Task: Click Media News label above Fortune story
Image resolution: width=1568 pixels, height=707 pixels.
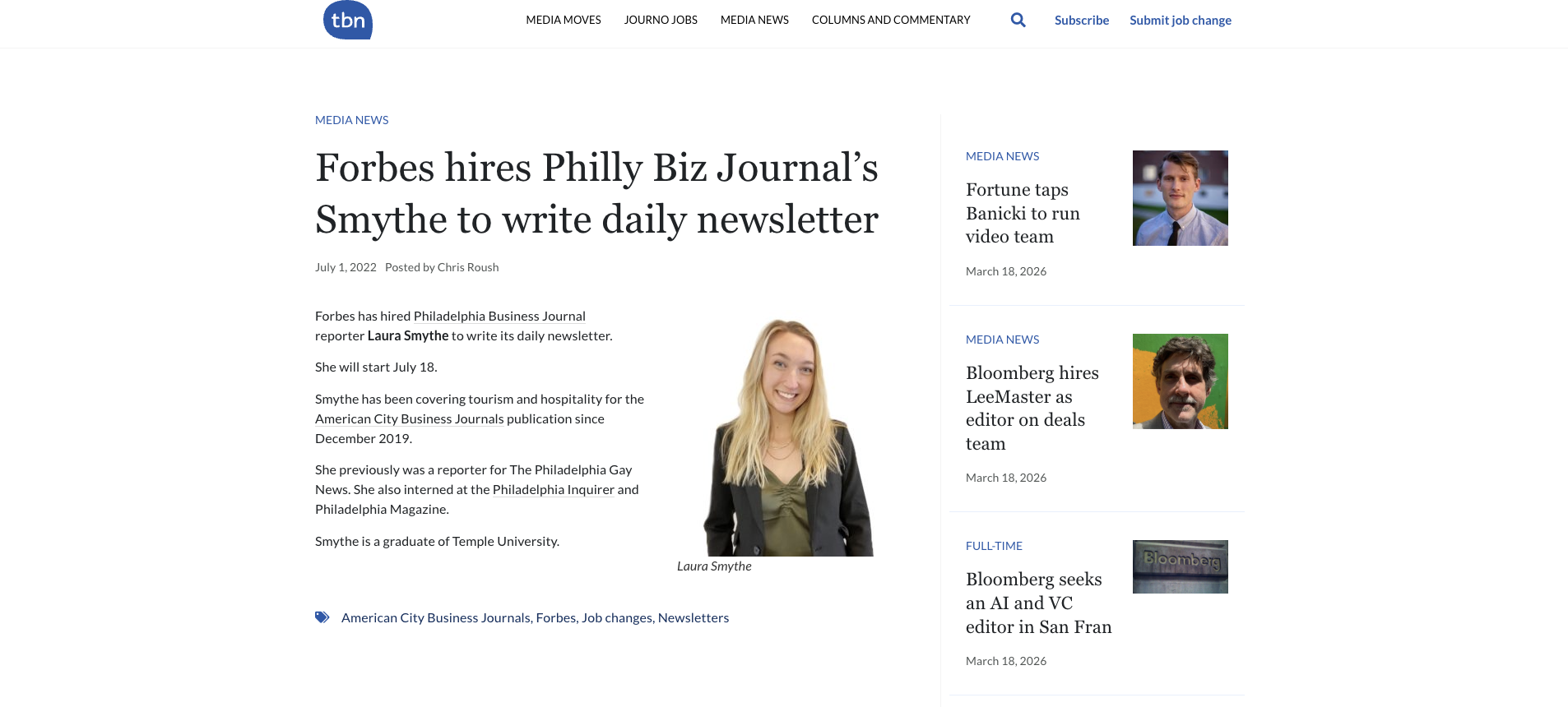Action: 1002,156
